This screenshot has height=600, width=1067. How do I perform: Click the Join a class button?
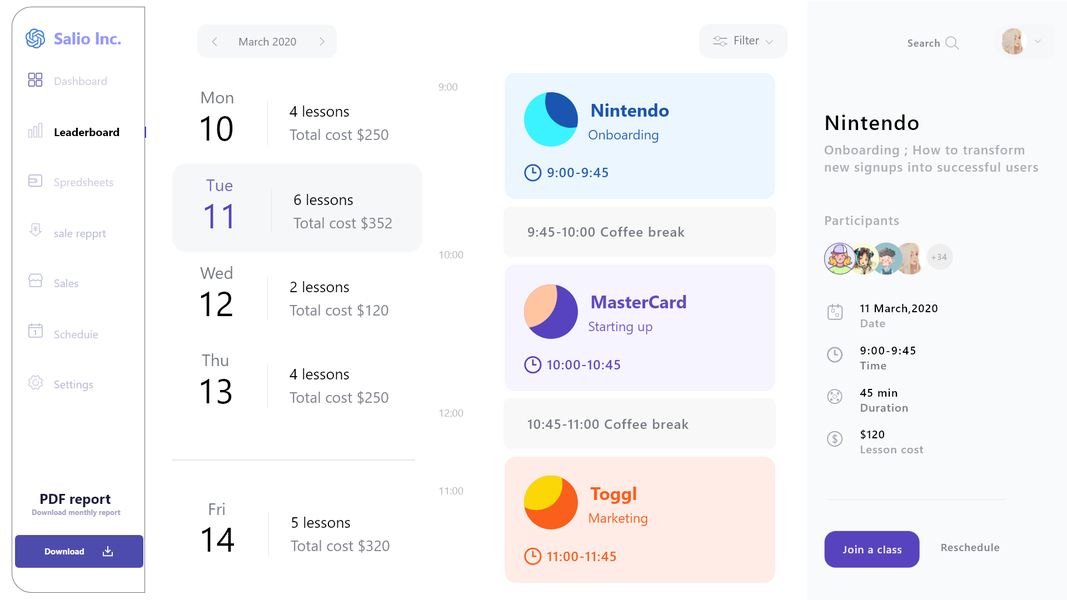pos(871,549)
